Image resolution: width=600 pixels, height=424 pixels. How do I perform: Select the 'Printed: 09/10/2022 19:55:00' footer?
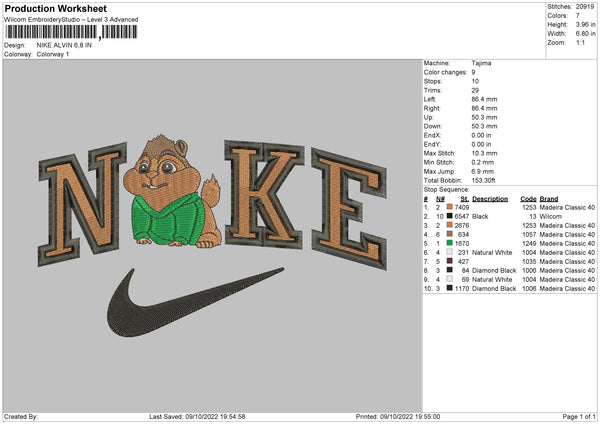398,416
